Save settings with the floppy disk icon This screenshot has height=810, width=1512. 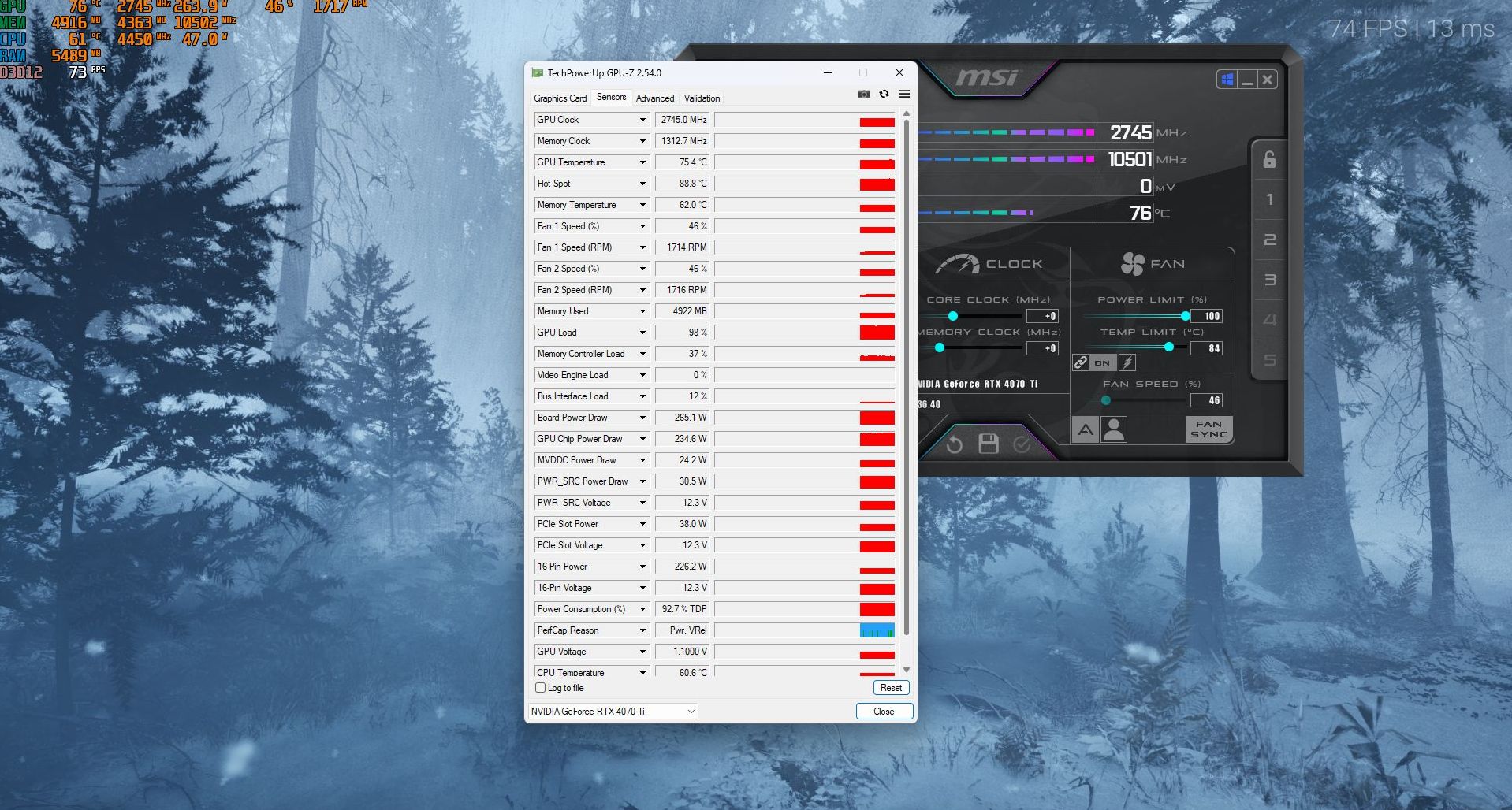[x=987, y=444]
